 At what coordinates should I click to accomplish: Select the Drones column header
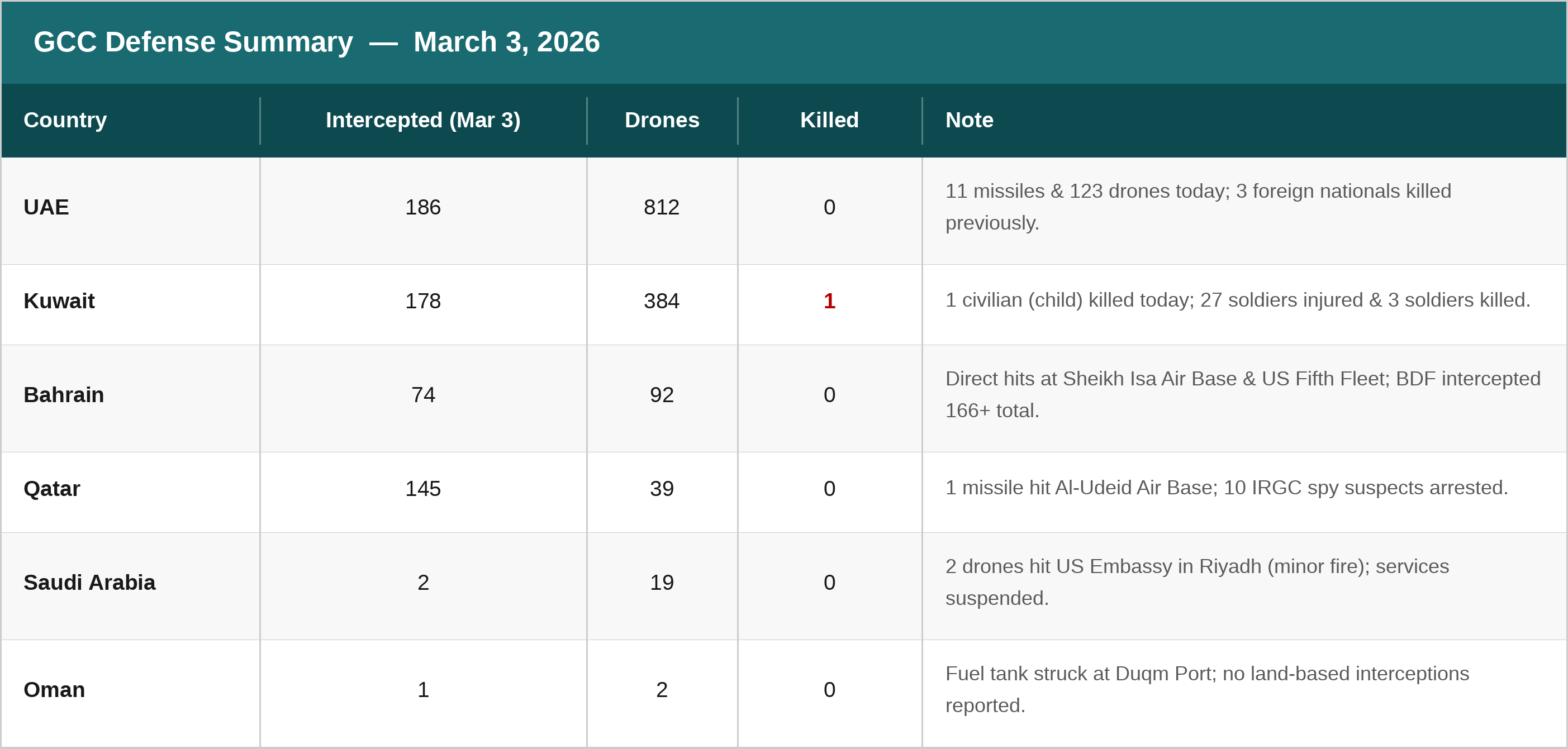662,120
